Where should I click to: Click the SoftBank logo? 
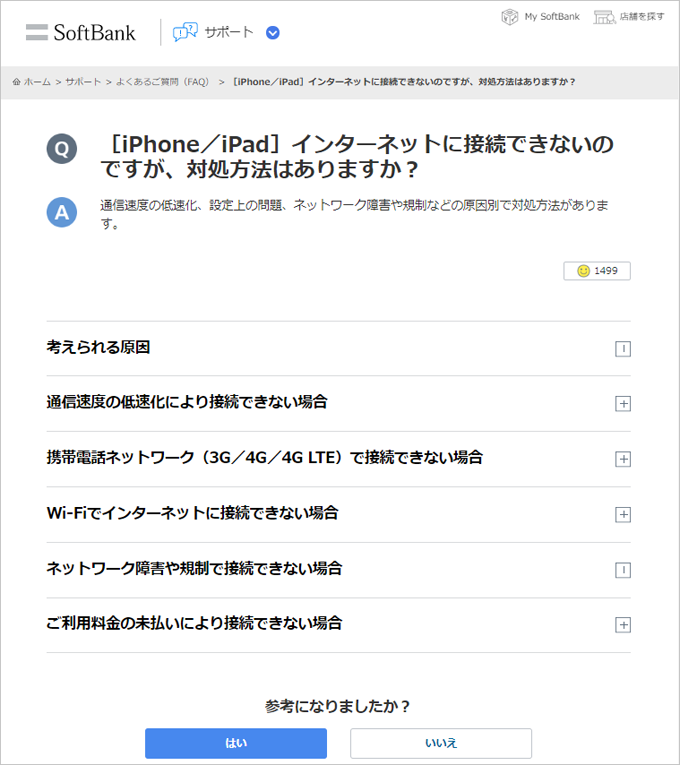80,32
